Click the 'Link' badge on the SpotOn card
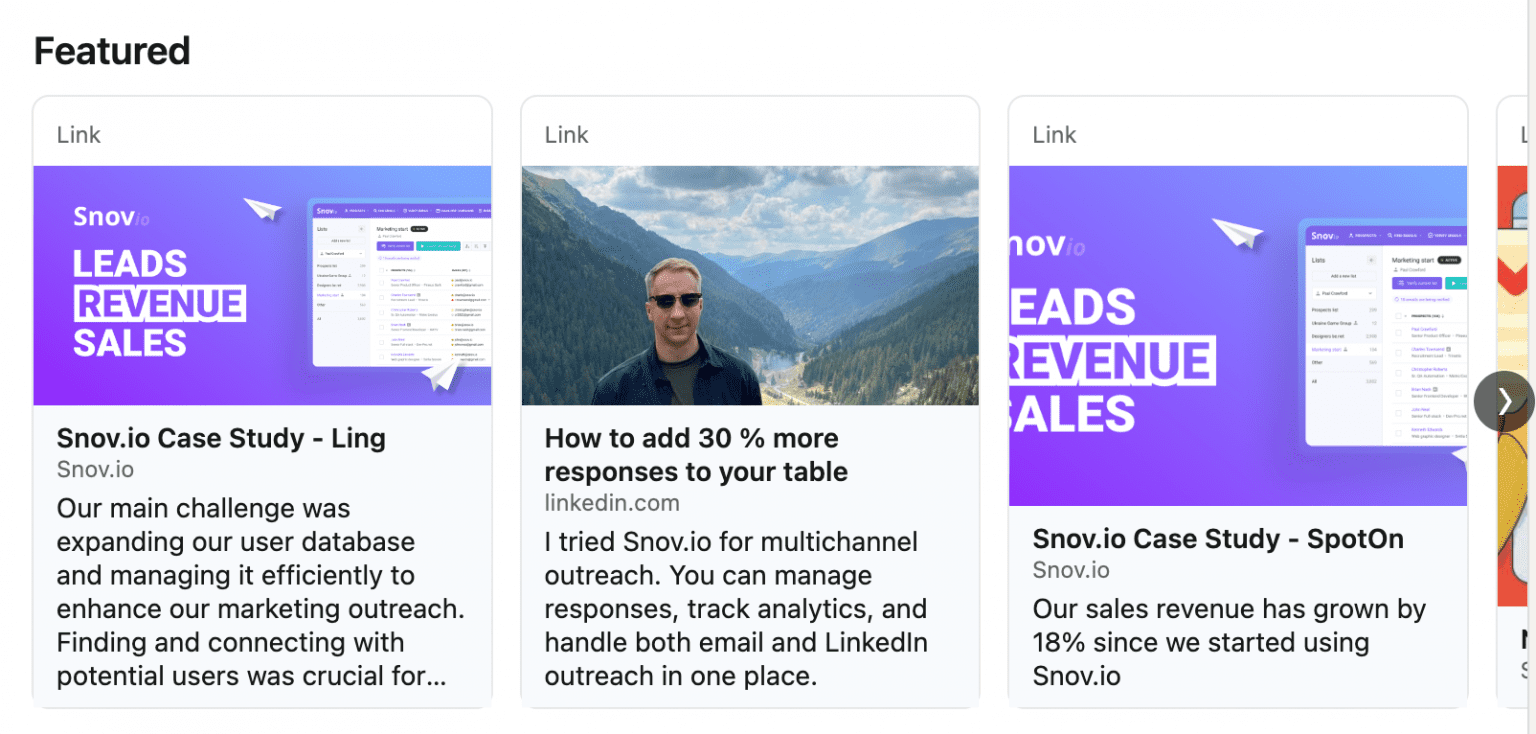Viewport: 1536px width, 734px height. [1053, 134]
